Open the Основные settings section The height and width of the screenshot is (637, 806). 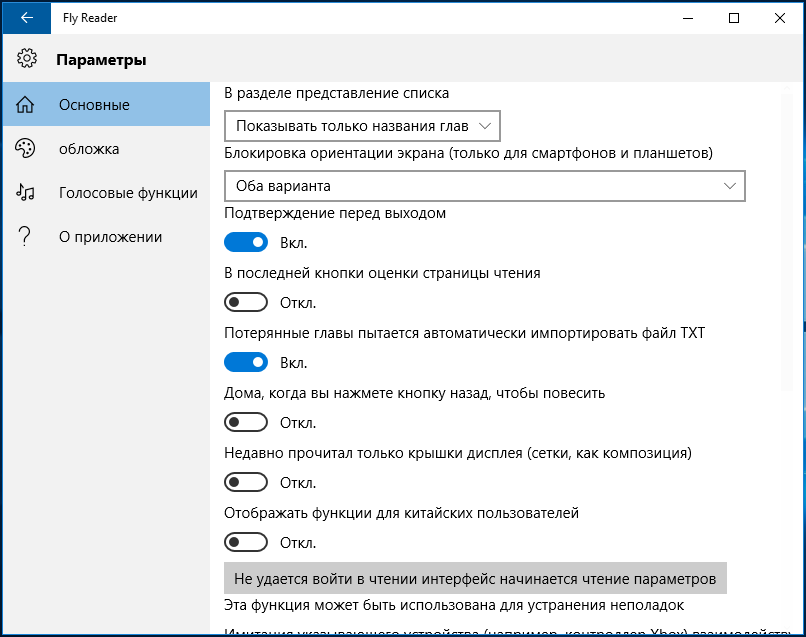click(106, 104)
